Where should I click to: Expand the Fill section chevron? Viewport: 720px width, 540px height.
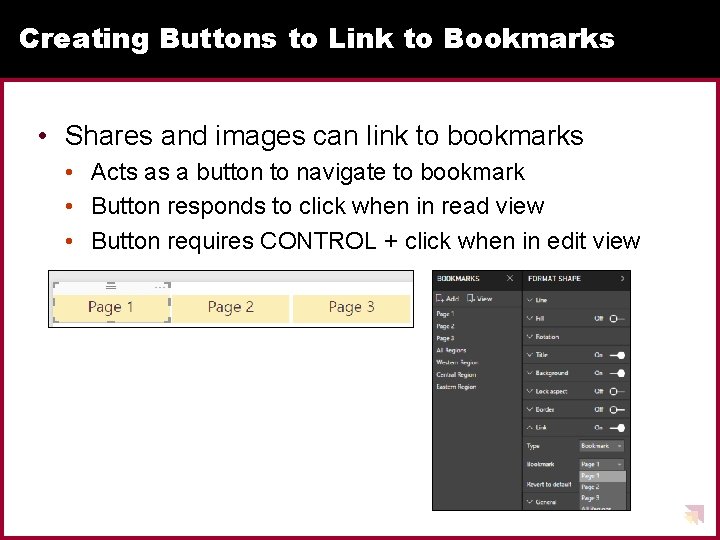point(530,318)
